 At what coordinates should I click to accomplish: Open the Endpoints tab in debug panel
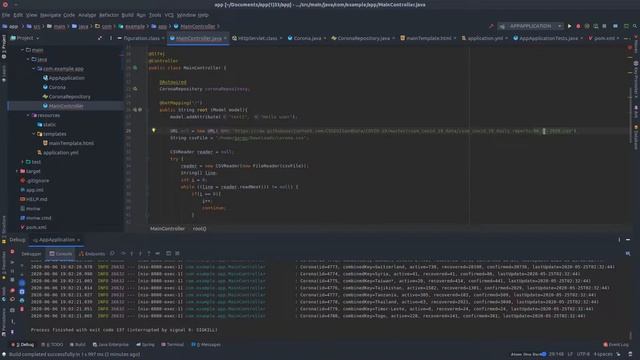click(x=92, y=254)
